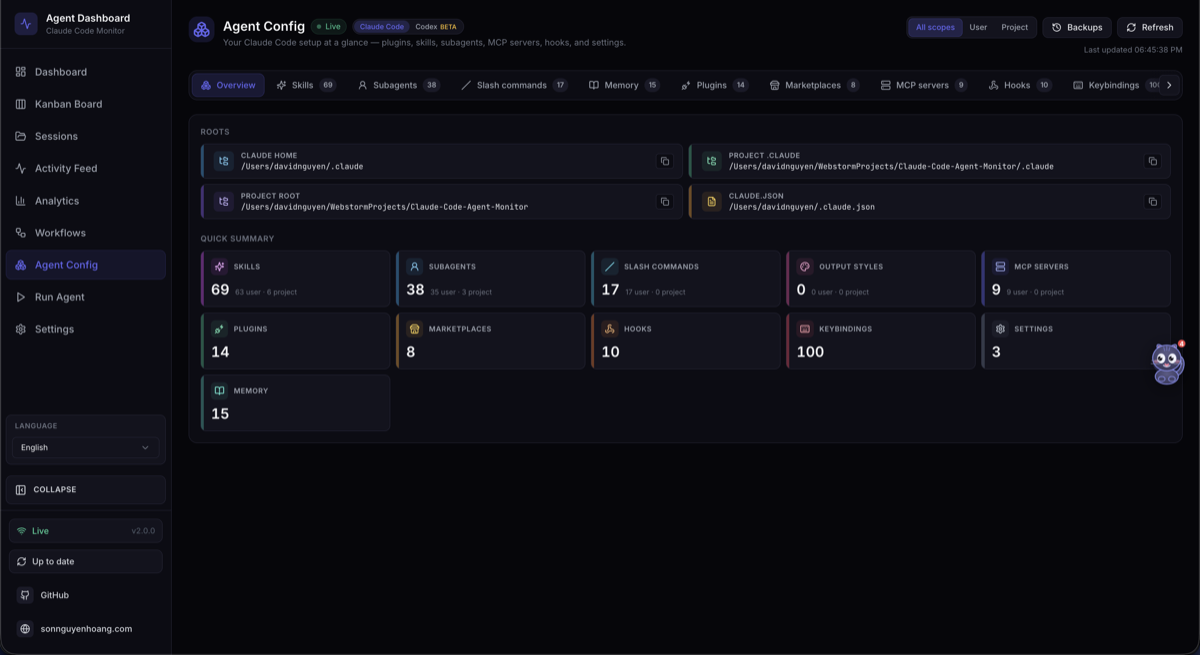Image resolution: width=1200 pixels, height=655 pixels.
Task: Click the Claude Home folder tree icon
Action: (223, 161)
